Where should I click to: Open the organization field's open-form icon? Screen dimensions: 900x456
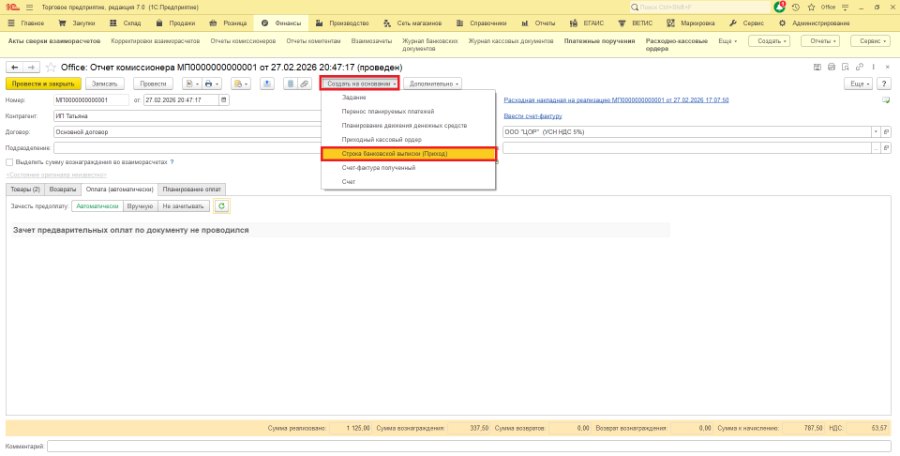pos(886,132)
